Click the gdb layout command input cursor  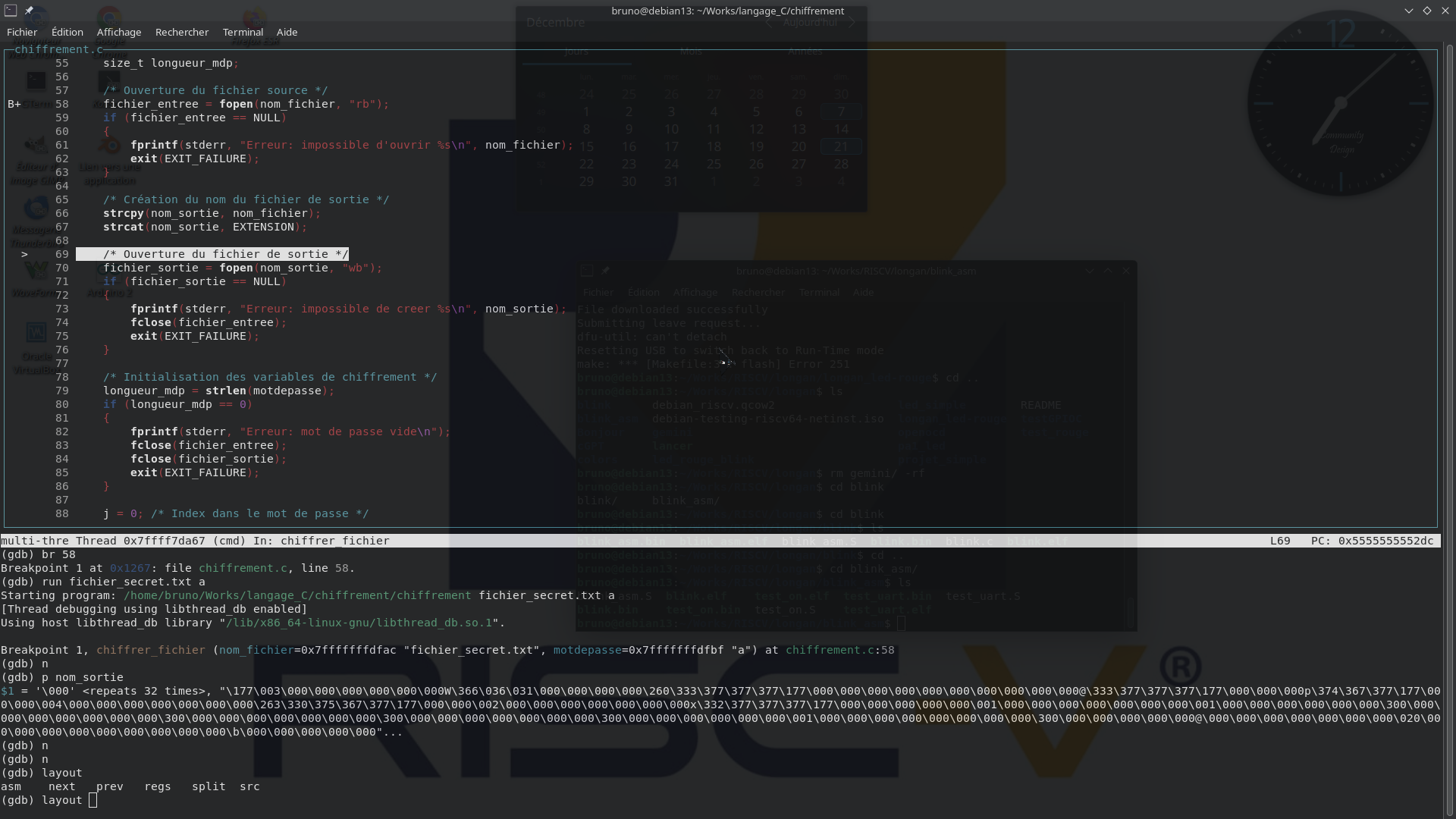(x=93, y=800)
